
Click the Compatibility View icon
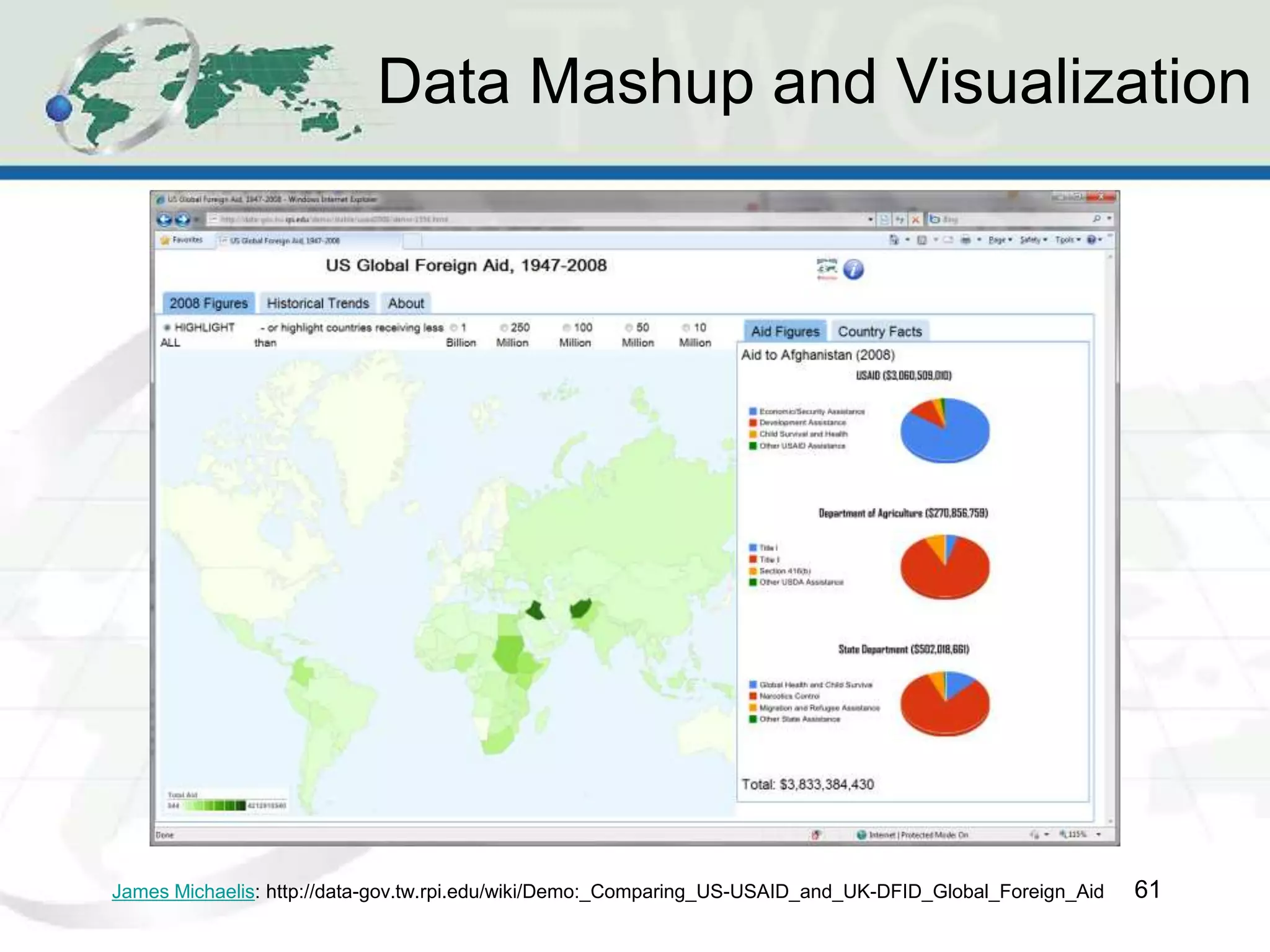(x=885, y=219)
